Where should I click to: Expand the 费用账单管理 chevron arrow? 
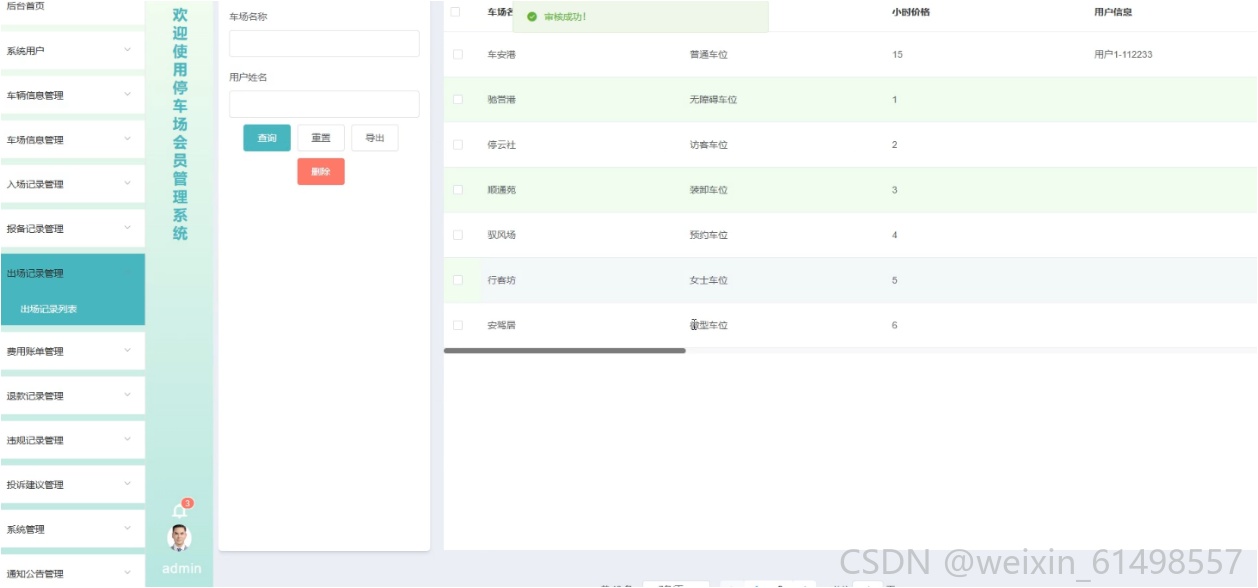[x=127, y=351]
